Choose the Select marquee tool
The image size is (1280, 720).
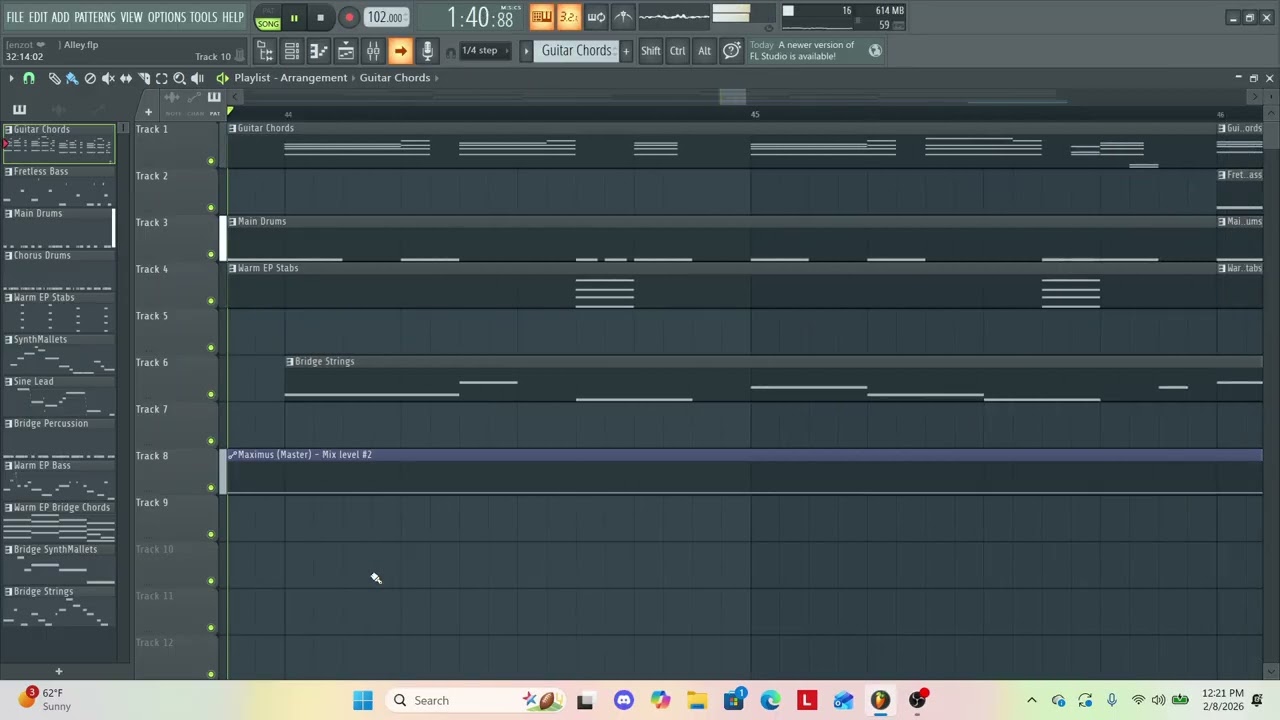(x=162, y=78)
